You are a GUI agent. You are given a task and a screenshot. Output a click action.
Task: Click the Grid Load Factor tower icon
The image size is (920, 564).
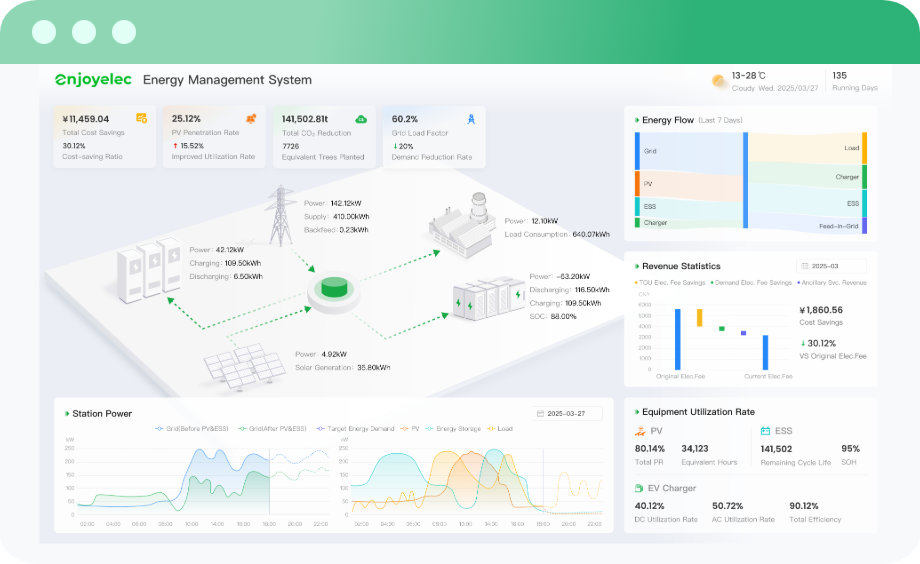471,119
